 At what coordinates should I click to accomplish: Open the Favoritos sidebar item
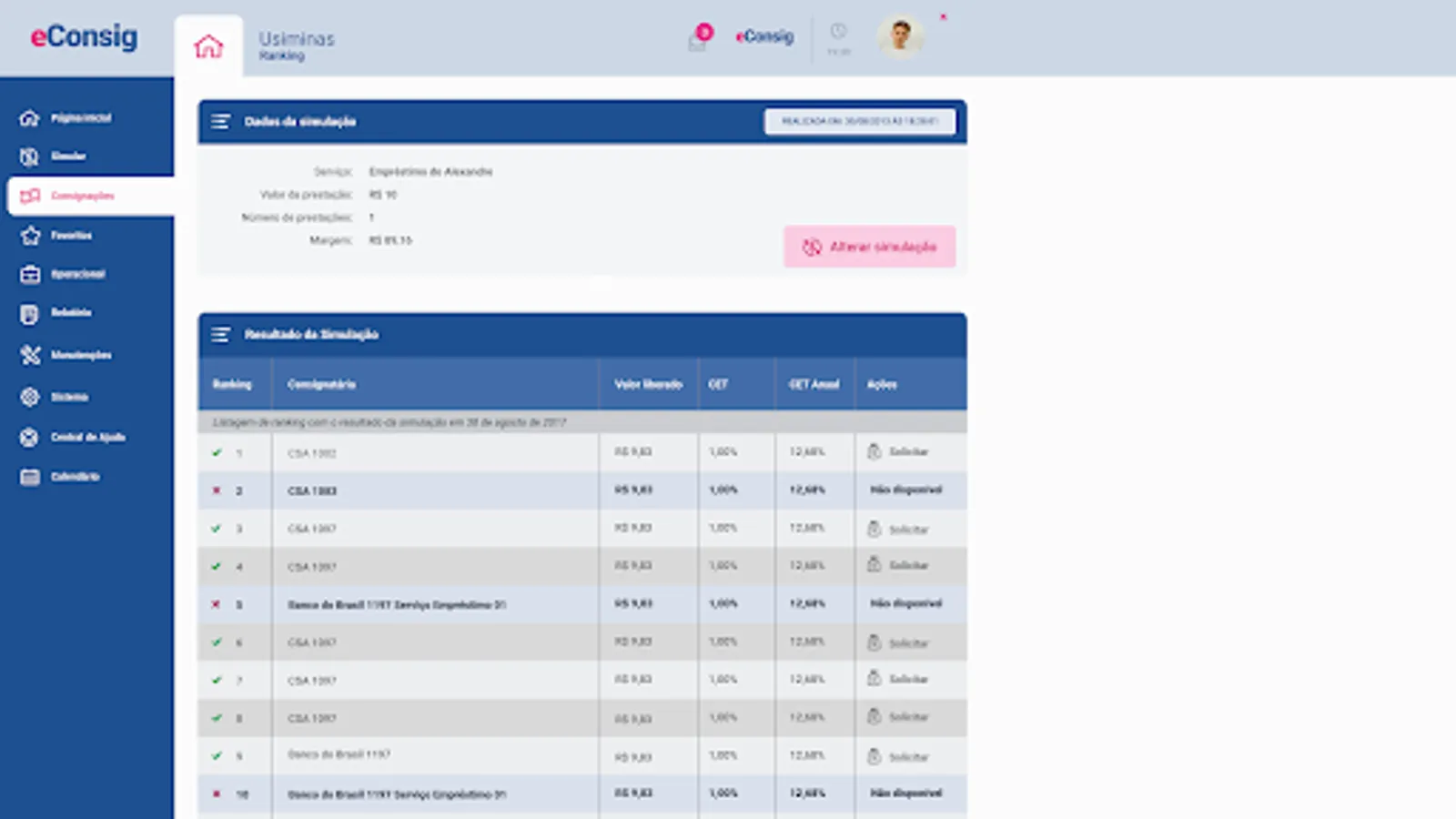[27, 235]
